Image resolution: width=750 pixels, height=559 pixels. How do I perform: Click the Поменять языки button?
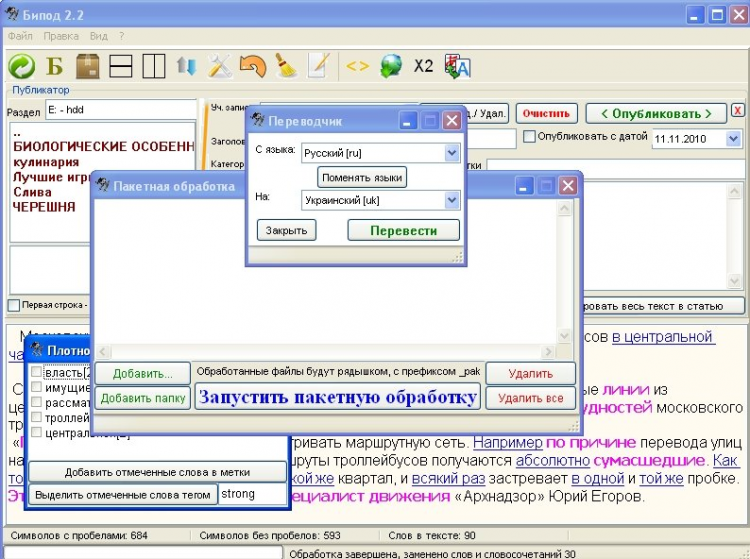click(x=362, y=178)
